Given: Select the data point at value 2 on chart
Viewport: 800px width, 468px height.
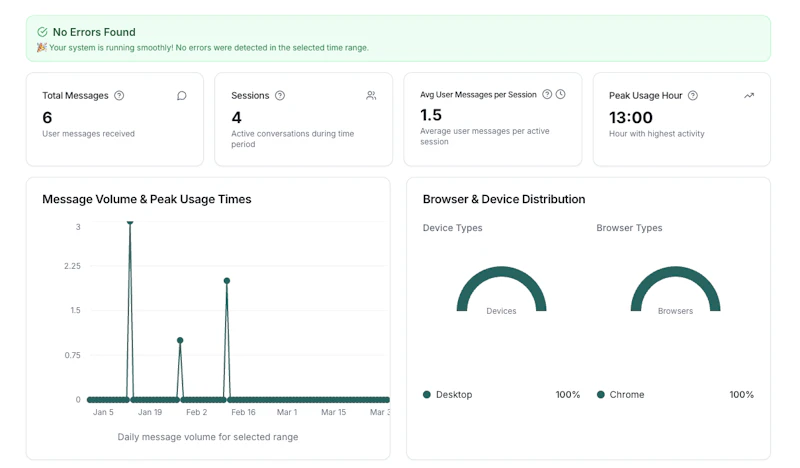Looking at the screenshot, I should pyautogui.click(x=227, y=281).
